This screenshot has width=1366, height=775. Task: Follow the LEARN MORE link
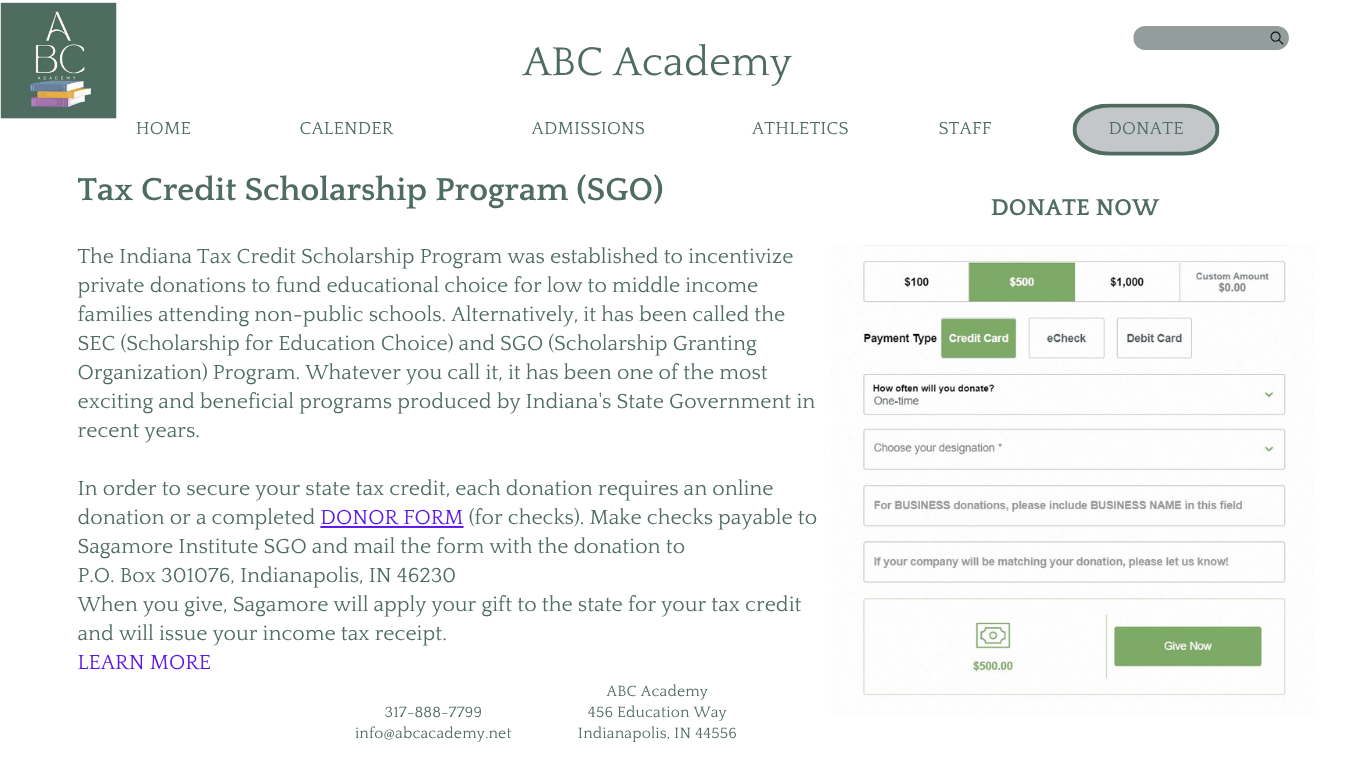(144, 662)
